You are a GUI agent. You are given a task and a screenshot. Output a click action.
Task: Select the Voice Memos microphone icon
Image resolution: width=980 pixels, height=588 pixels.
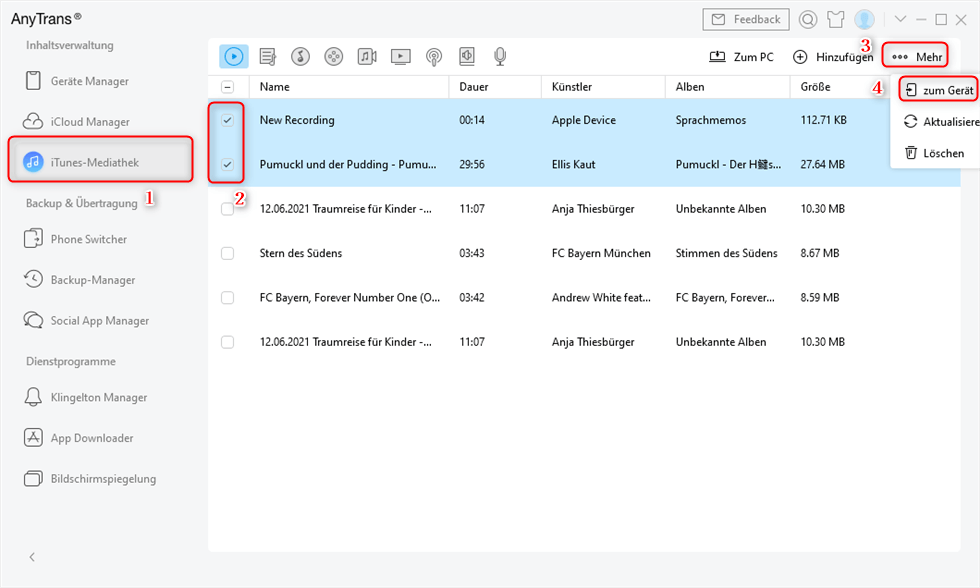pos(500,57)
